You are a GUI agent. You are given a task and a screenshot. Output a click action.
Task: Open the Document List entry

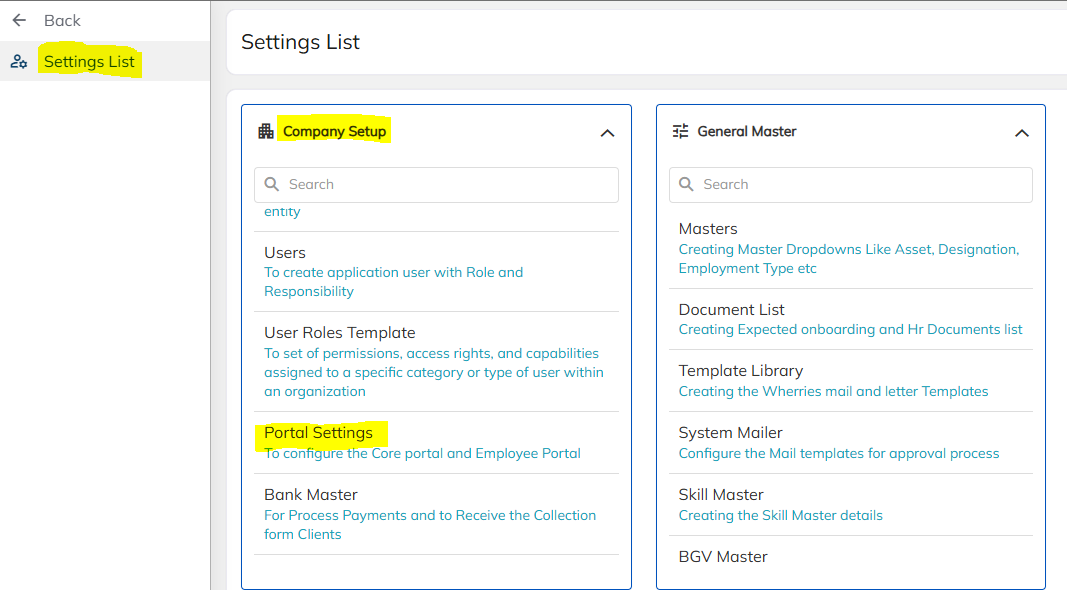[731, 310]
